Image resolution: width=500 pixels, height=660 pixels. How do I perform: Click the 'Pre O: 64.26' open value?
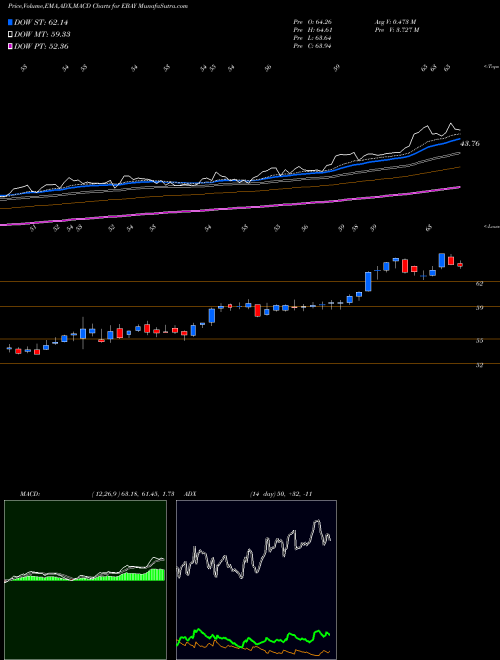click(312, 22)
